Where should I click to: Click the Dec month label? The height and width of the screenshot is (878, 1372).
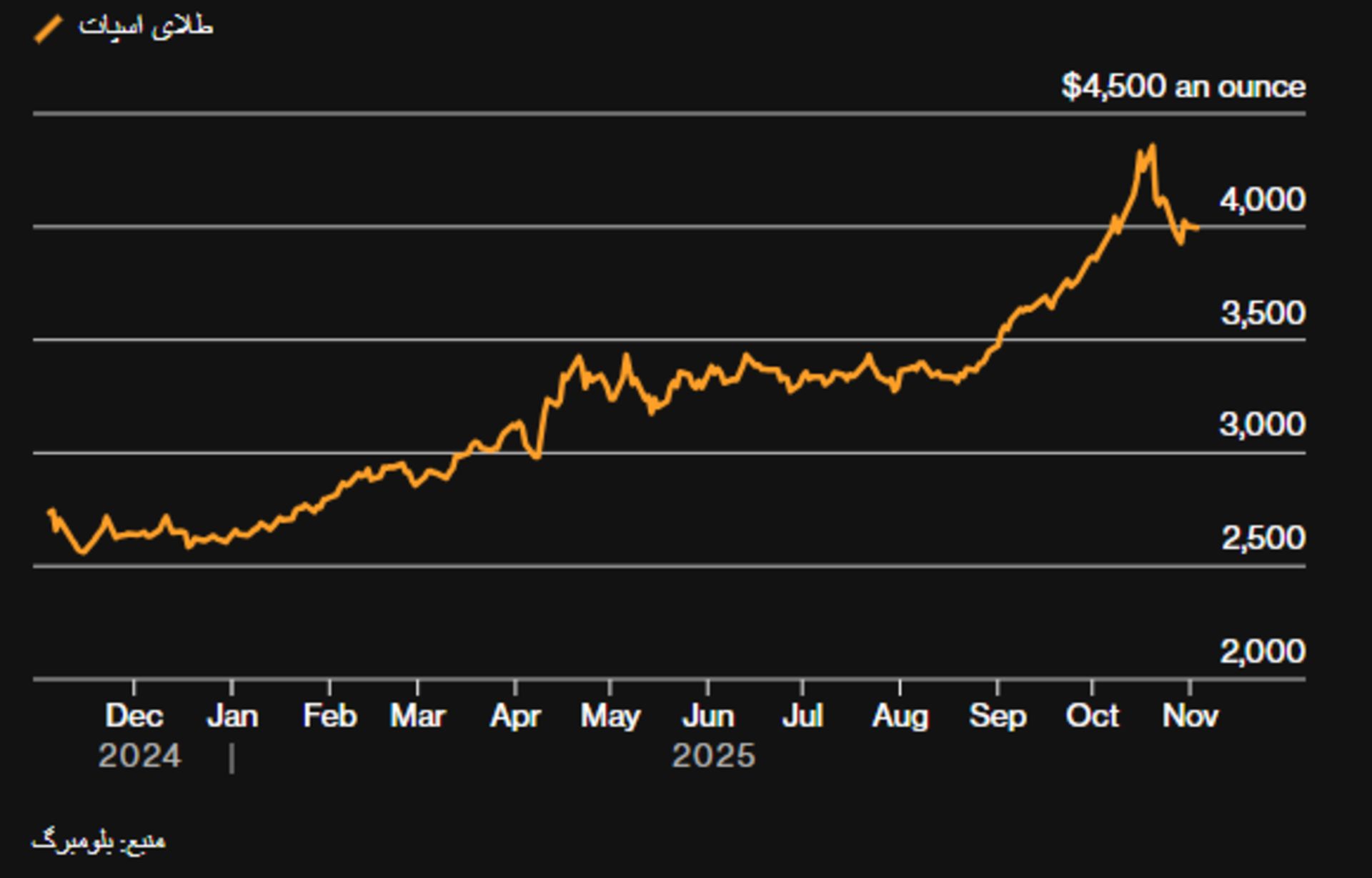[134, 716]
